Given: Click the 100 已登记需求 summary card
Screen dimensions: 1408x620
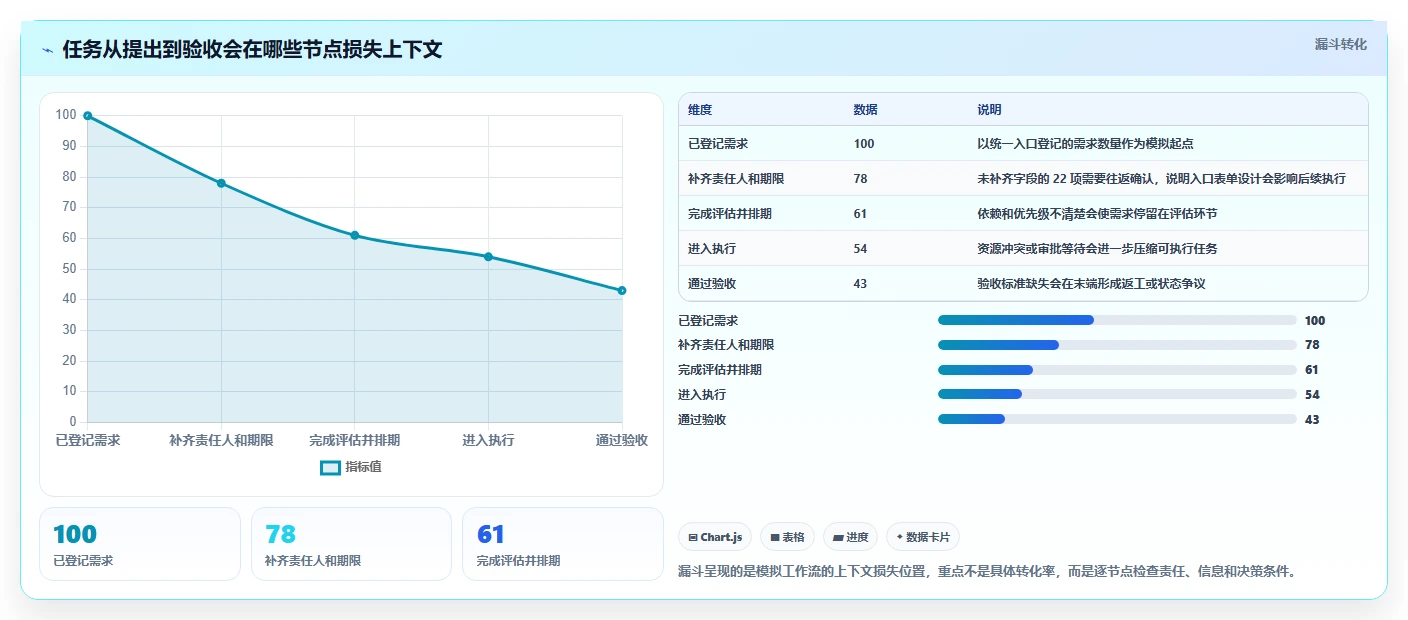Looking at the screenshot, I should coord(140,544).
